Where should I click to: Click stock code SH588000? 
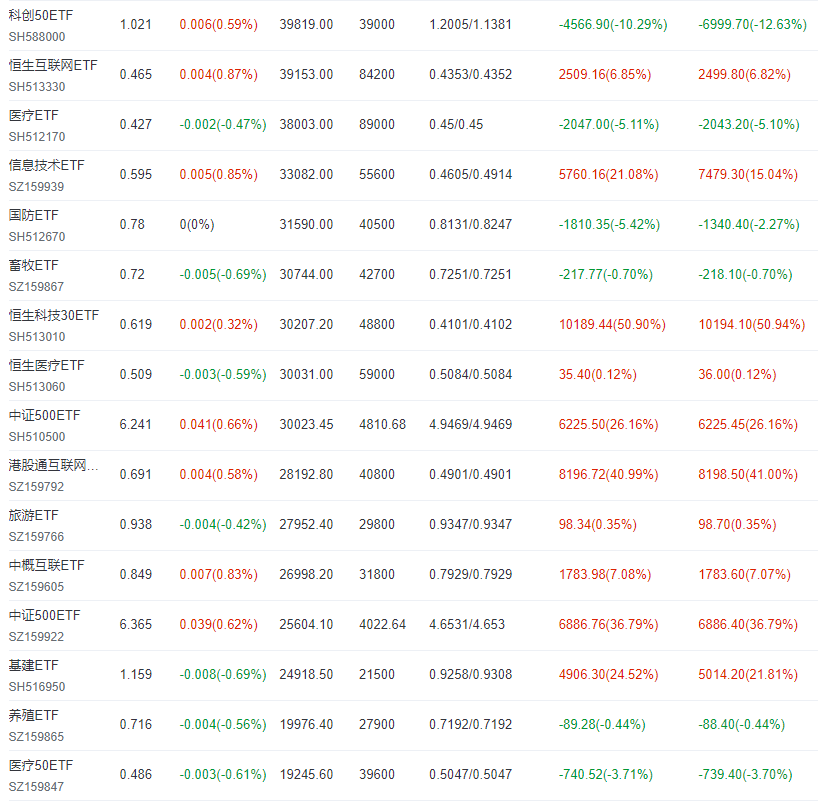pyautogui.click(x=37, y=37)
